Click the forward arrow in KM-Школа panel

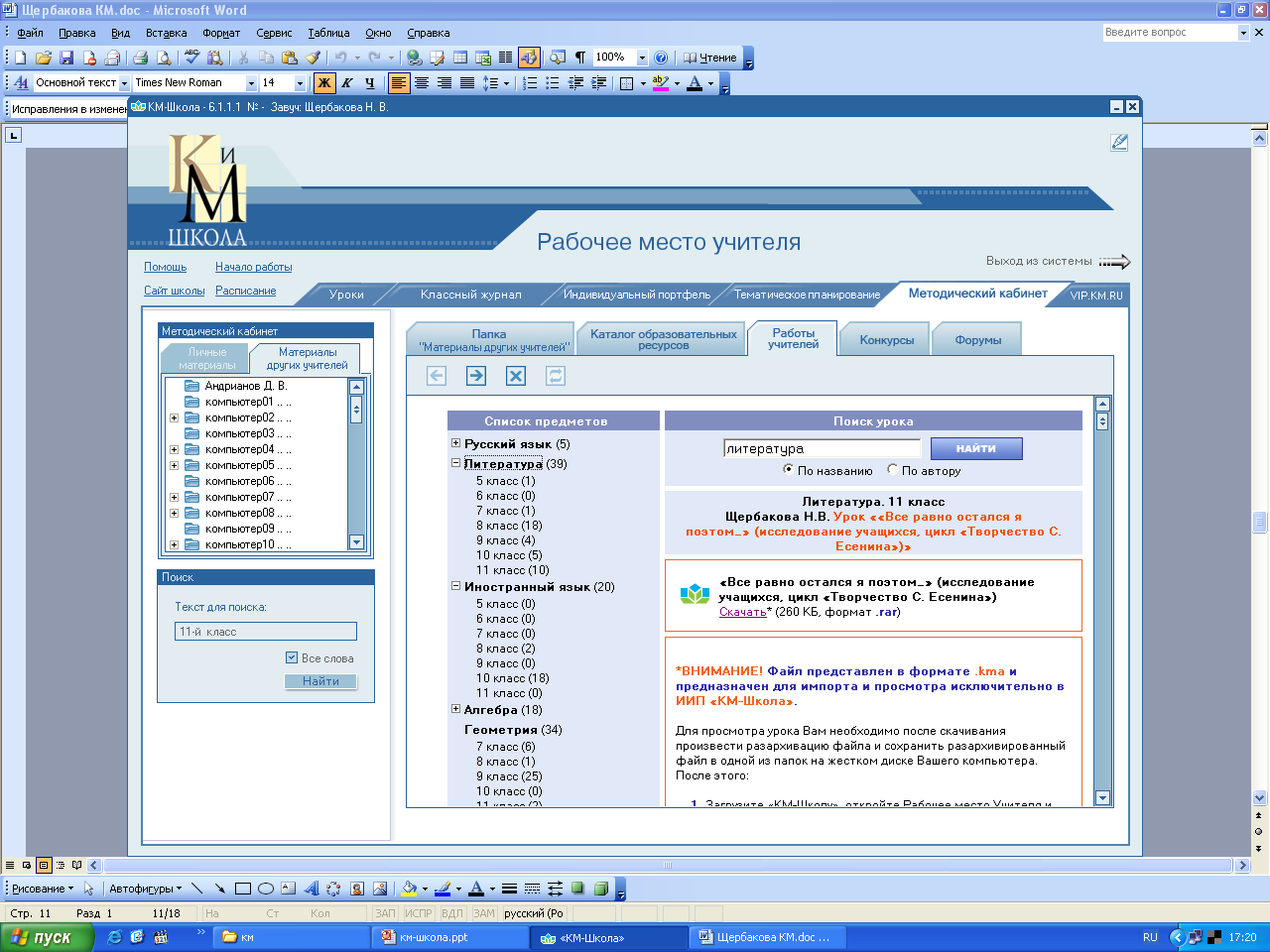pos(476,376)
